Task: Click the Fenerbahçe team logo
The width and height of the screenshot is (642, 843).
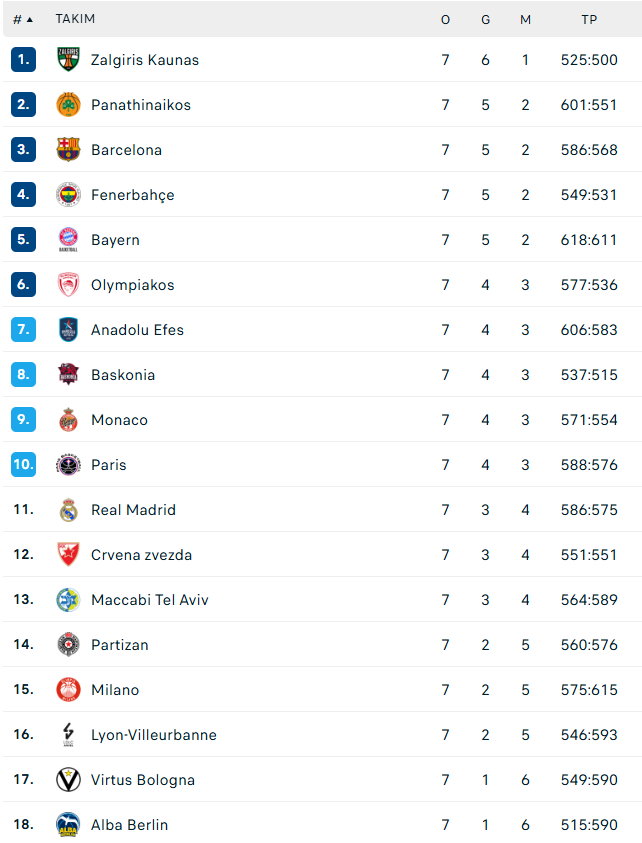Action: [x=68, y=195]
